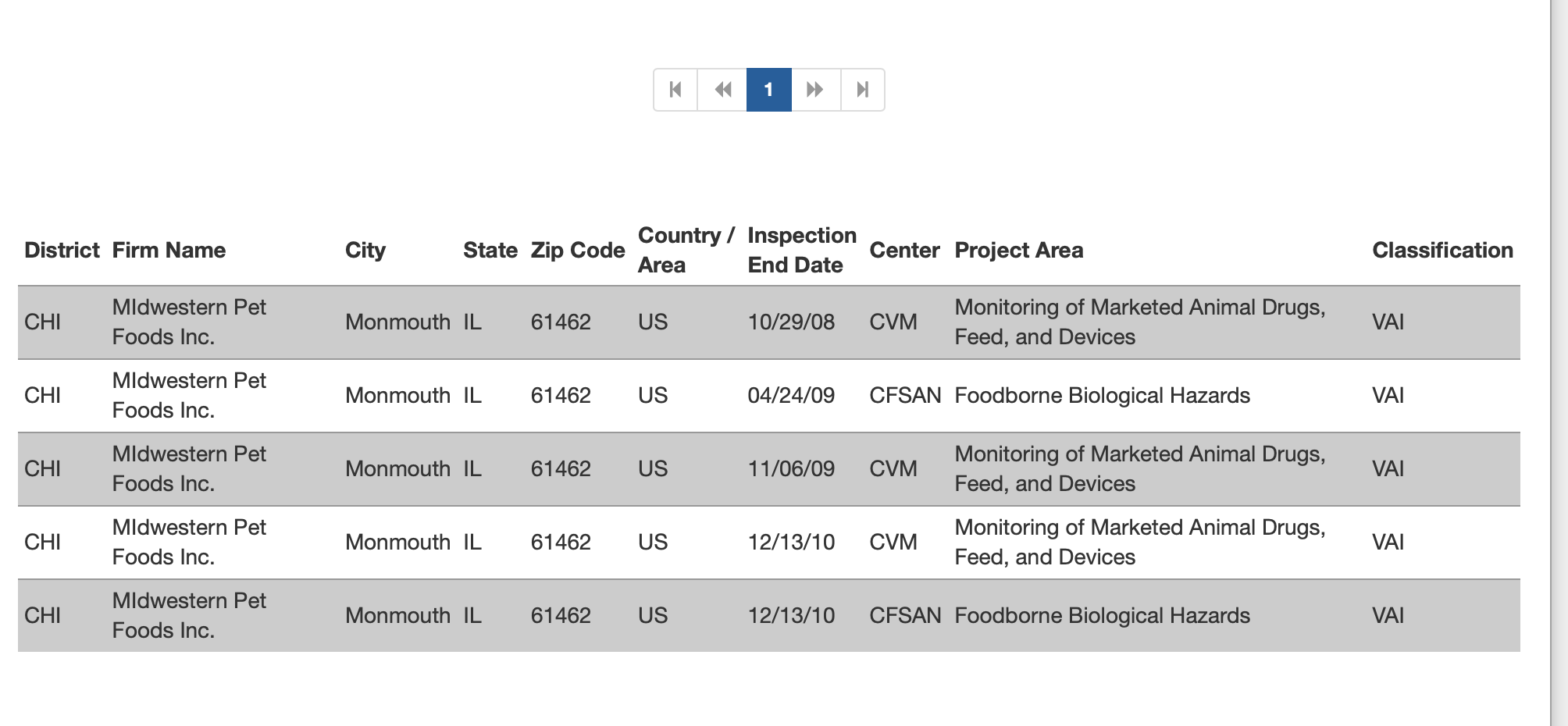Click the next page double-arrow icon

click(815, 90)
